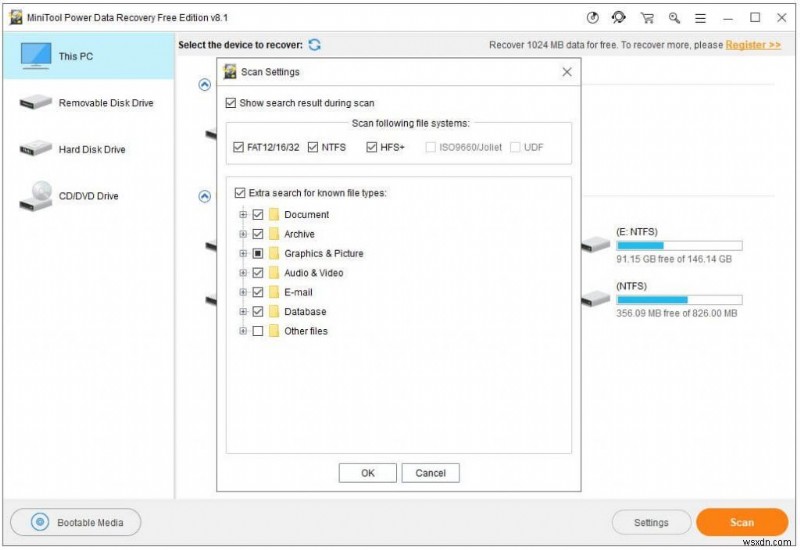Screen dimensions: 800x550
Task: Select the 826.00 MB NTFS drive icon
Action: (x=595, y=298)
